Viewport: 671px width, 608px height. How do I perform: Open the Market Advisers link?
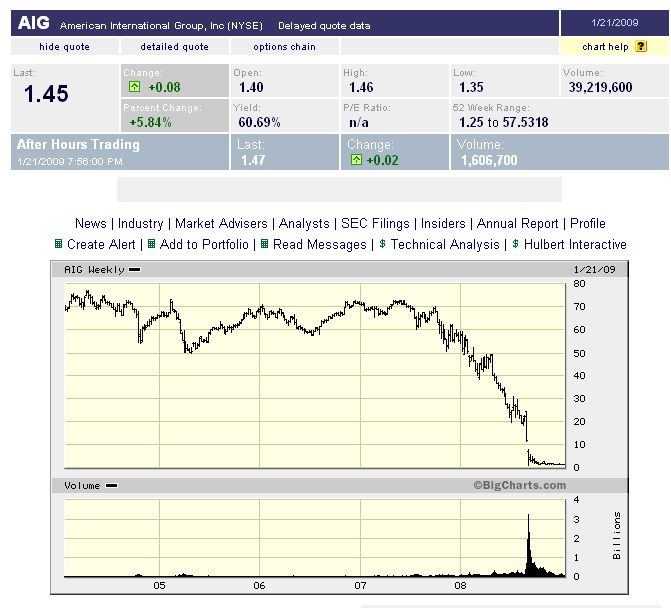click(x=221, y=223)
